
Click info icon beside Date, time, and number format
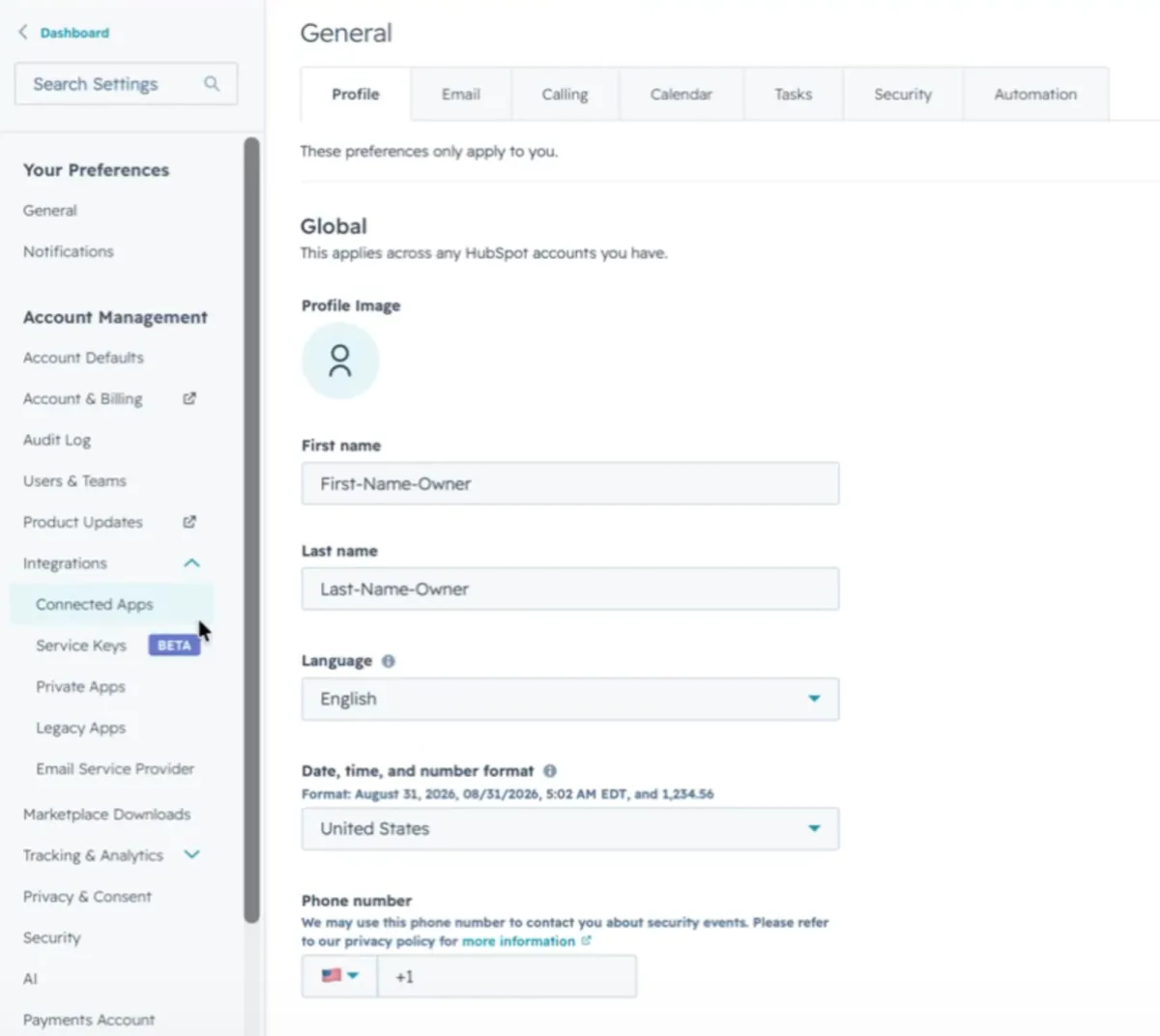[550, 771]
